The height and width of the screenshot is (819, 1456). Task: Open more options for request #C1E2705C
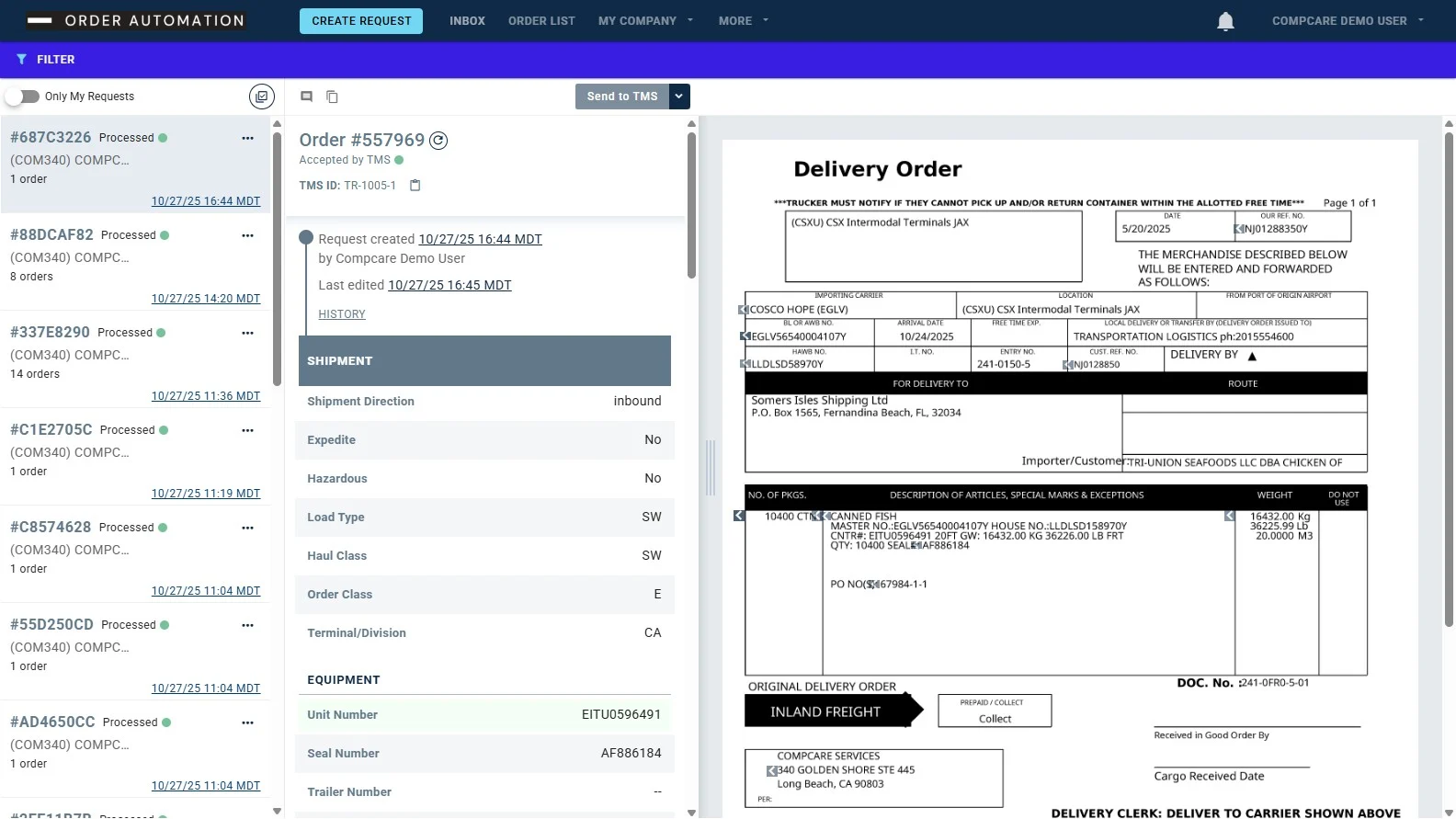[x=247, y=430]
